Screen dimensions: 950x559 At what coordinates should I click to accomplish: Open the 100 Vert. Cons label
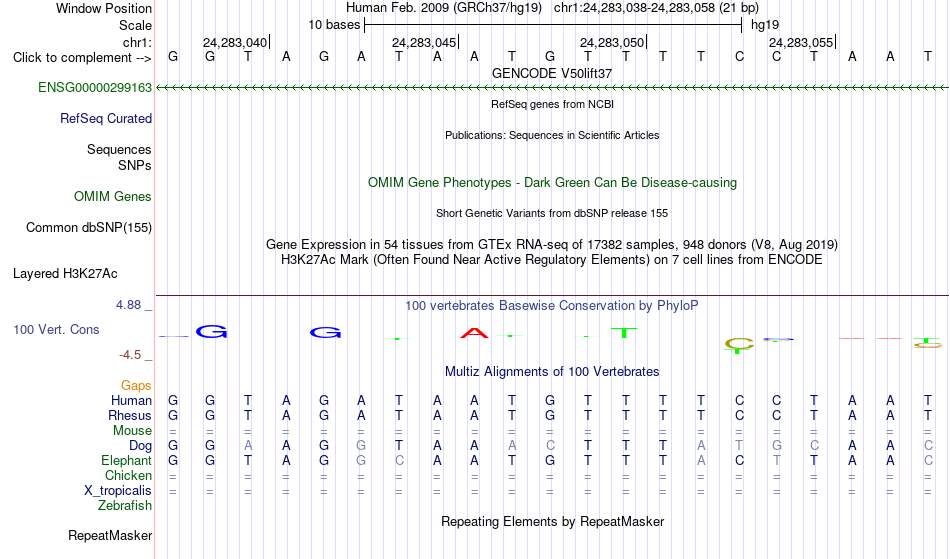tap(56, 329)
